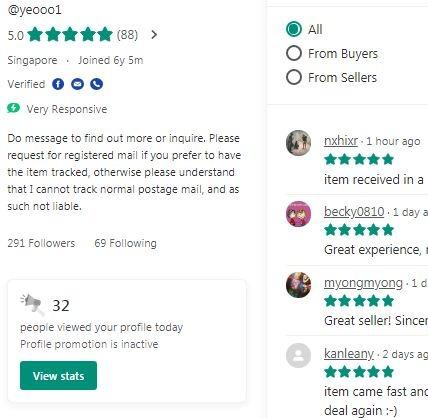428x418 pixels.
Task: Click the megaphone profile promotion icon
Action: coord(32,304)
